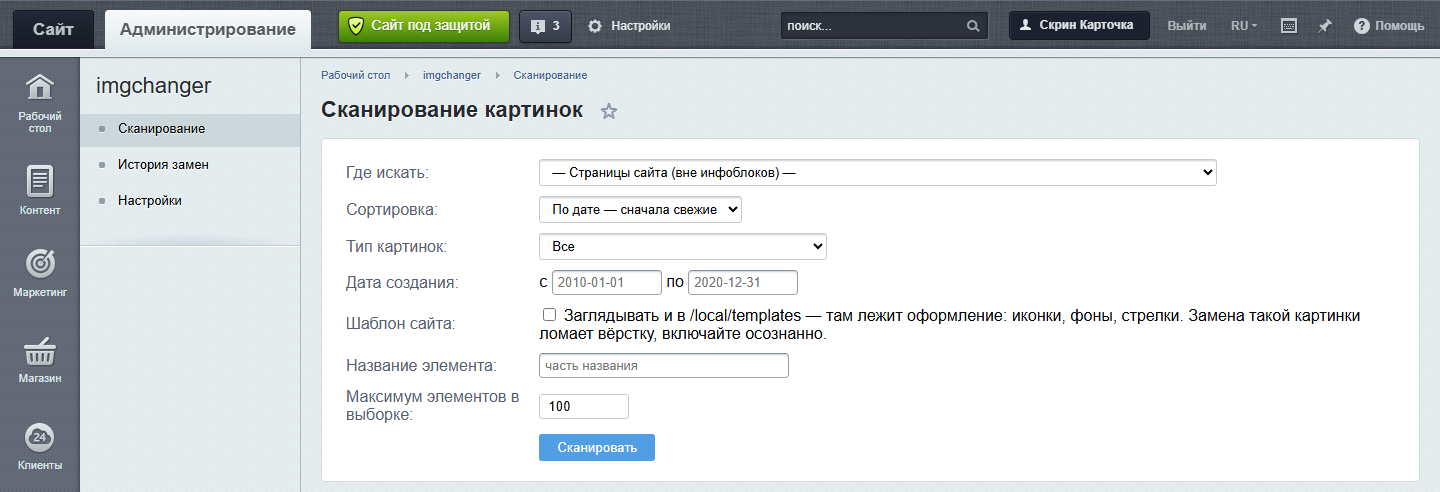Viewport: 1440px width, 492px height.
Task: Click the pin icon in top bar
Action: pos(1325,26)
